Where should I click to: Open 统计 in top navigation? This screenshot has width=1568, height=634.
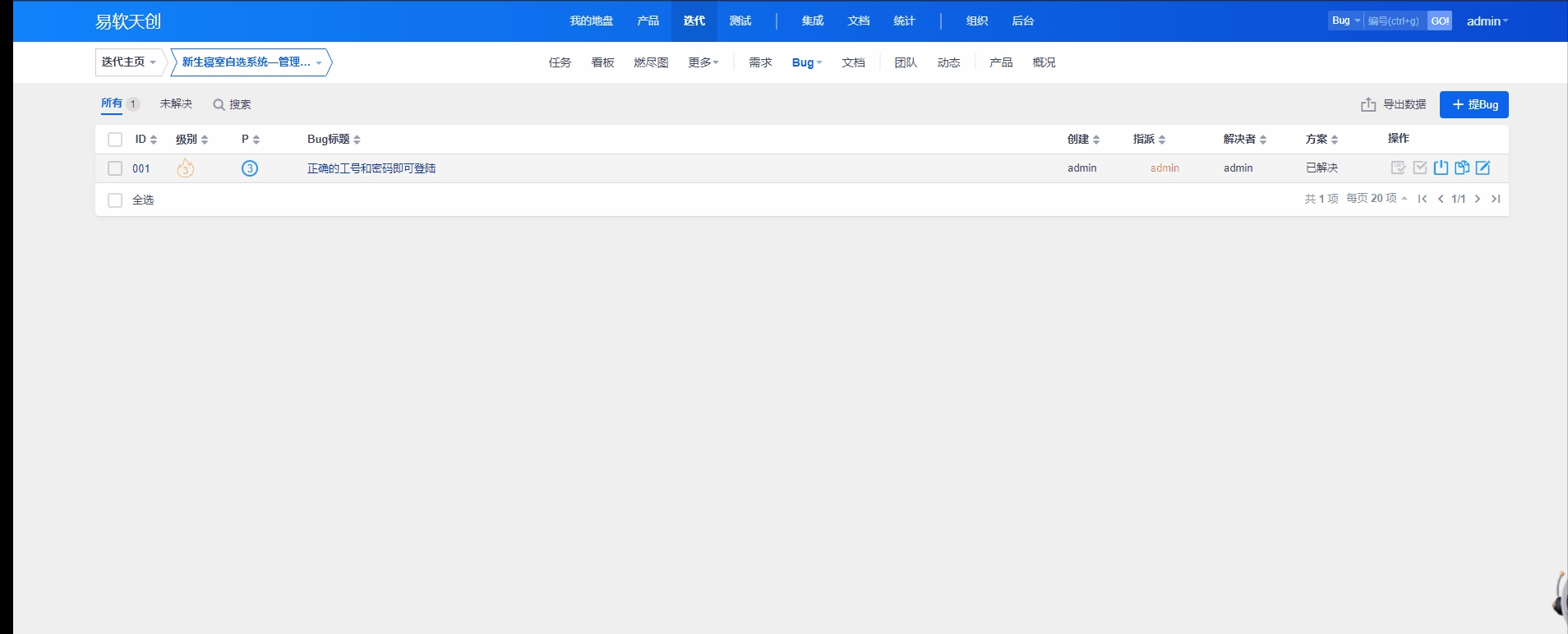coord(905,21)
